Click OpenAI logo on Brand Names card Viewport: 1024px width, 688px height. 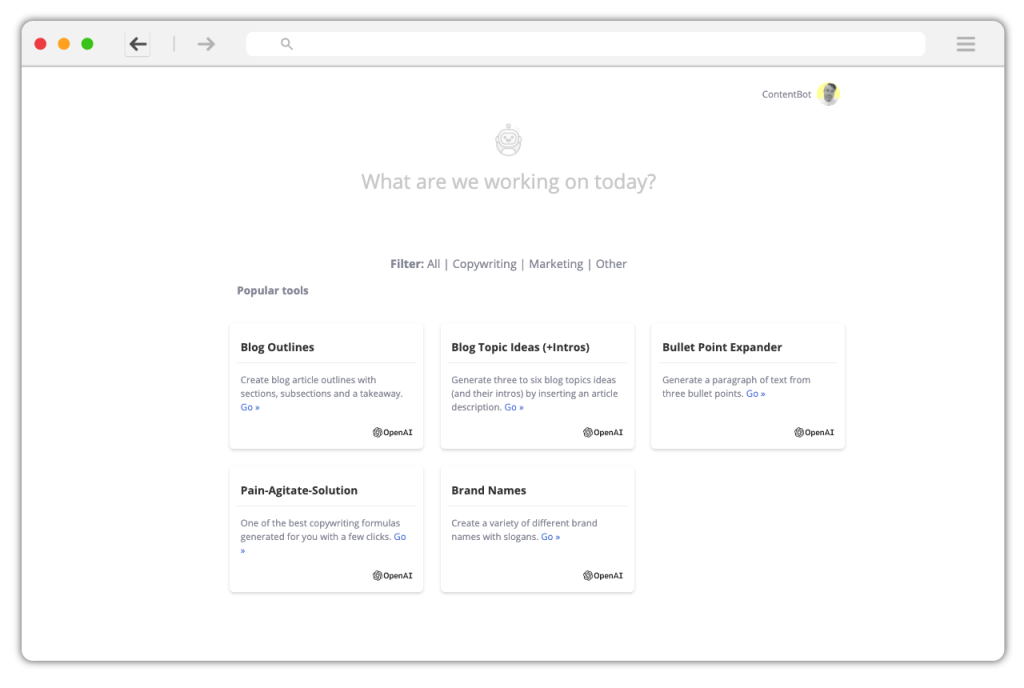[x=603, y=575]
